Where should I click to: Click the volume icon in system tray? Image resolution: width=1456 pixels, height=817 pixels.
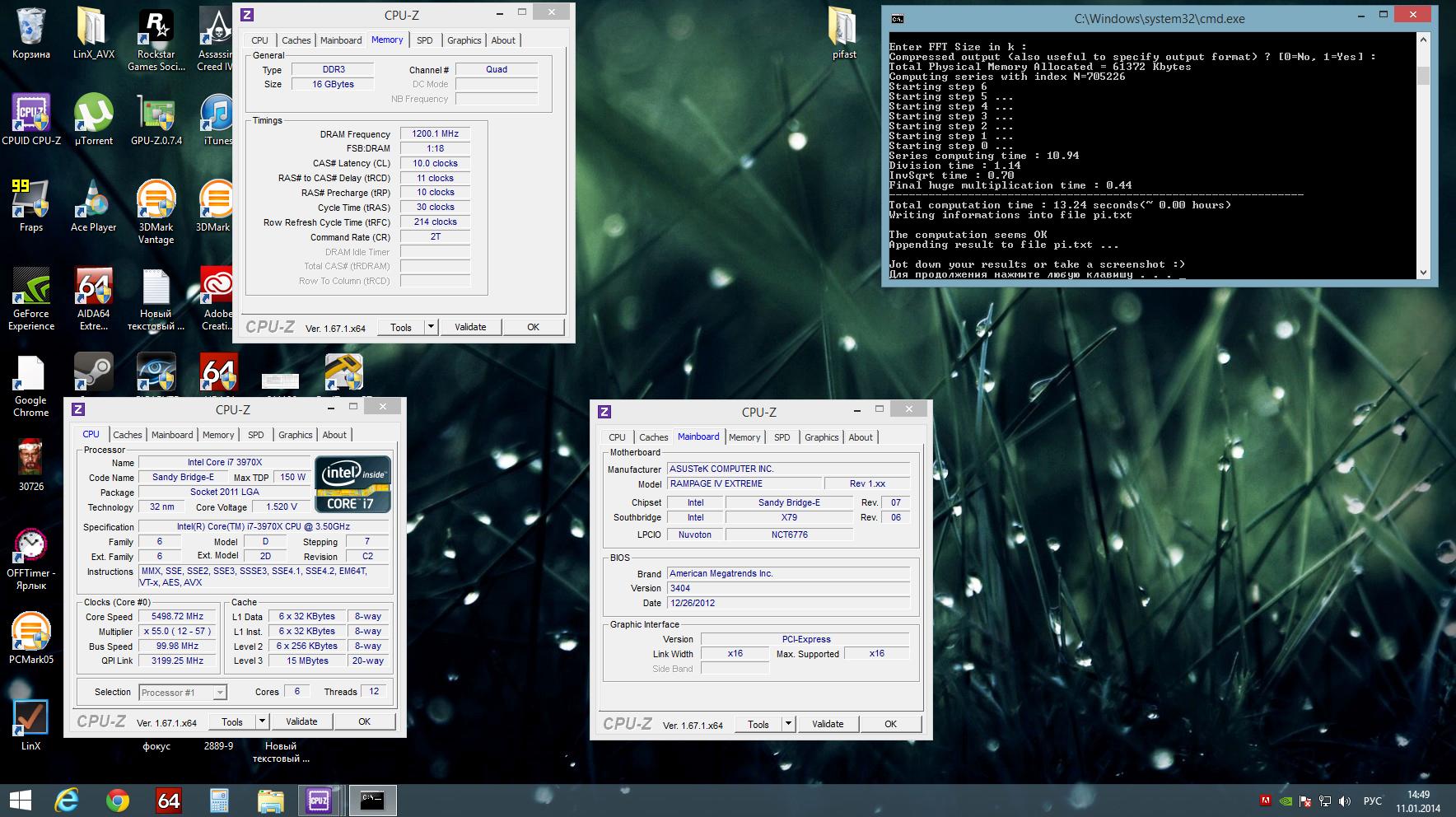click(1345, 801)
